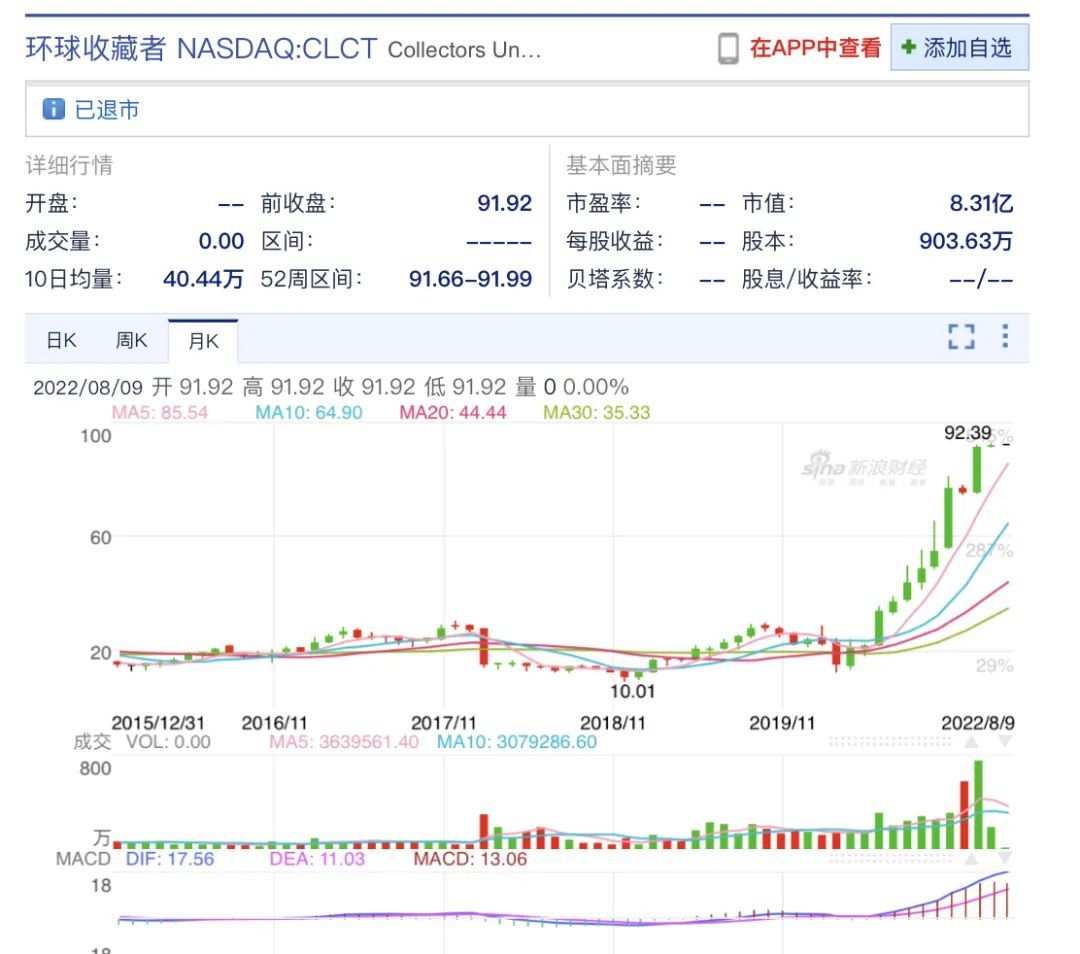Click the 详细行情 section heading
Image resolution: width=1080 pixels, height=954 pixels.
69,165
